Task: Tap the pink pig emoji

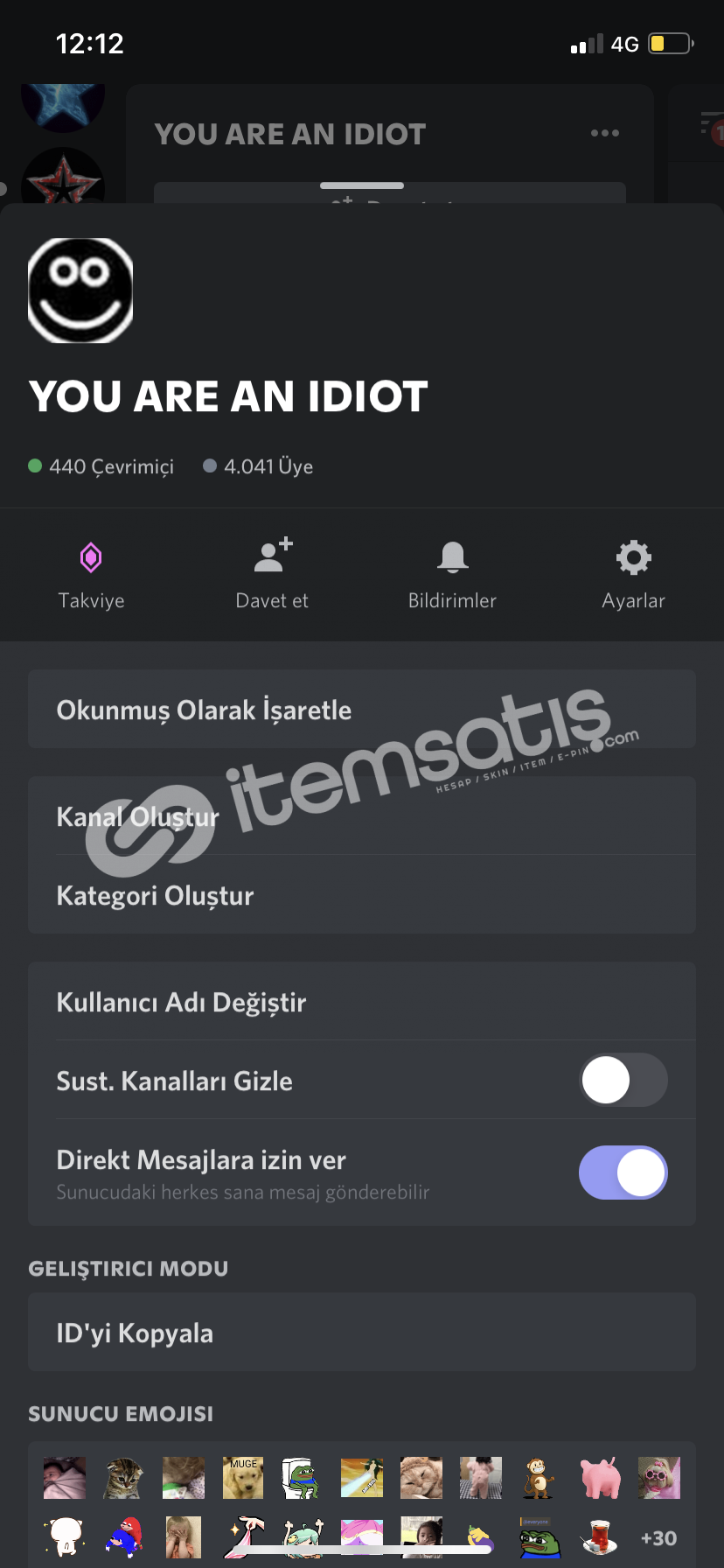Action: click(600, 1478)
